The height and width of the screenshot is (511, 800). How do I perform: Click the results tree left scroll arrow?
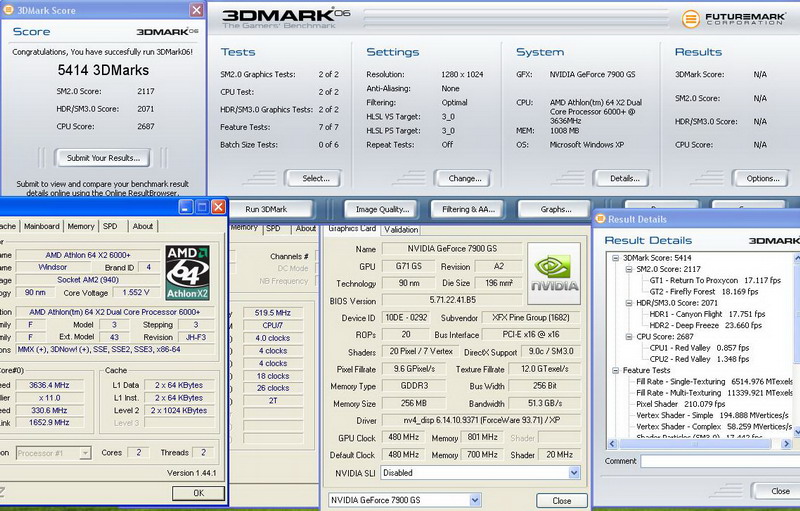pos(612,444)
